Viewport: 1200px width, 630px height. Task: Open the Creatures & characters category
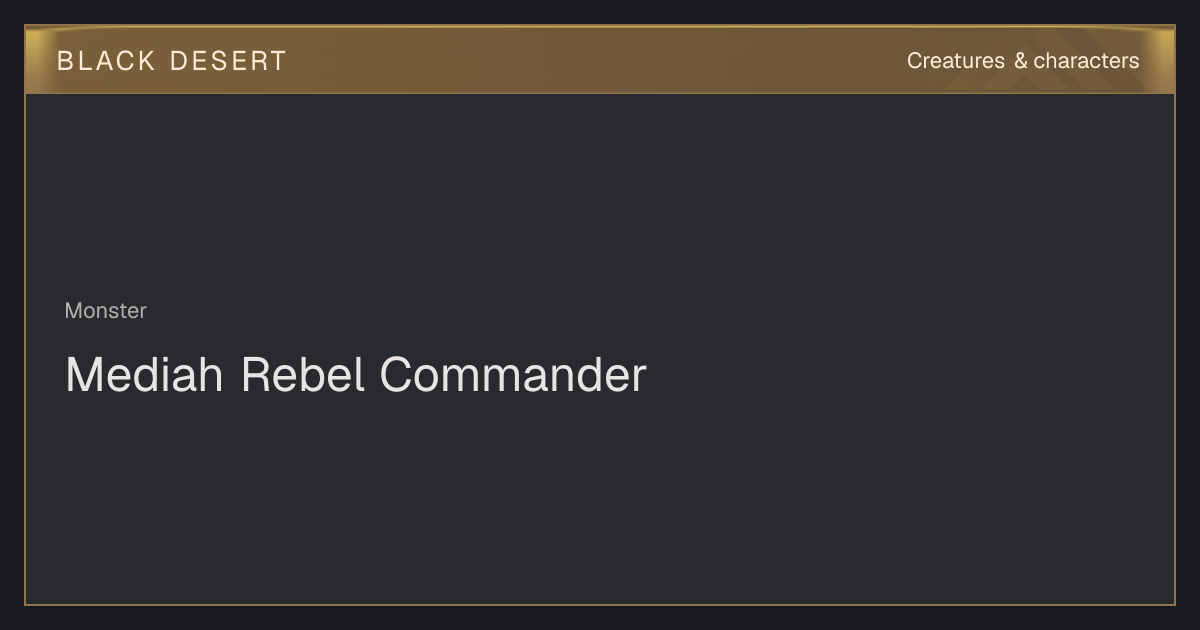pyautogui.click(x=1023, y=61)
